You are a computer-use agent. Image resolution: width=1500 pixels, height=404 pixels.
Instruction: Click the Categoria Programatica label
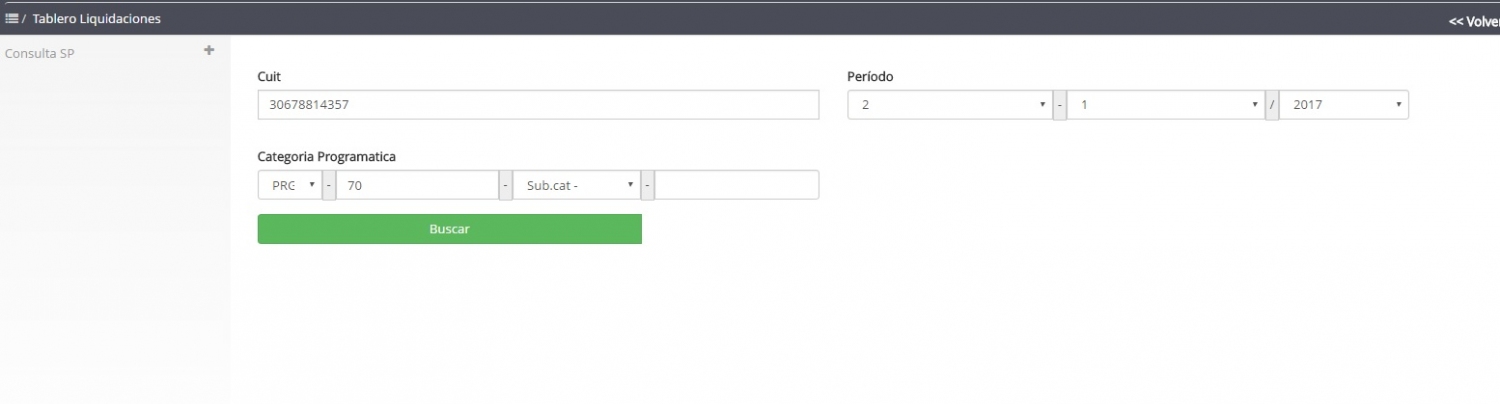(x=327, y=157)
